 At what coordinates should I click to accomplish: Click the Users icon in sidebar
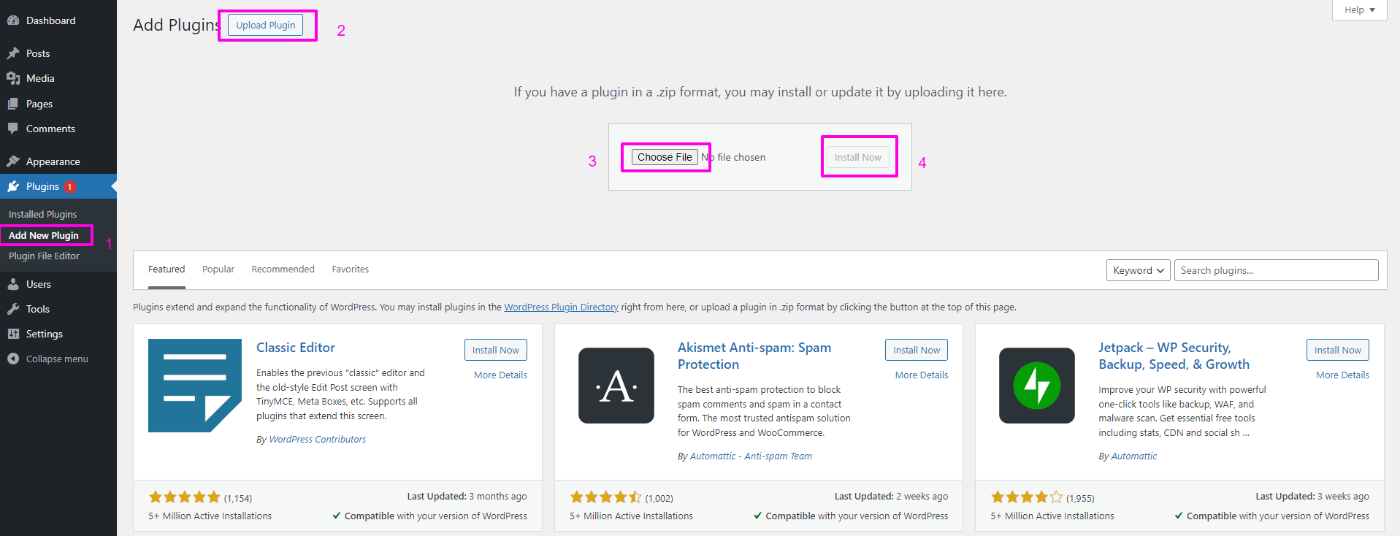(x=13, y=285)
